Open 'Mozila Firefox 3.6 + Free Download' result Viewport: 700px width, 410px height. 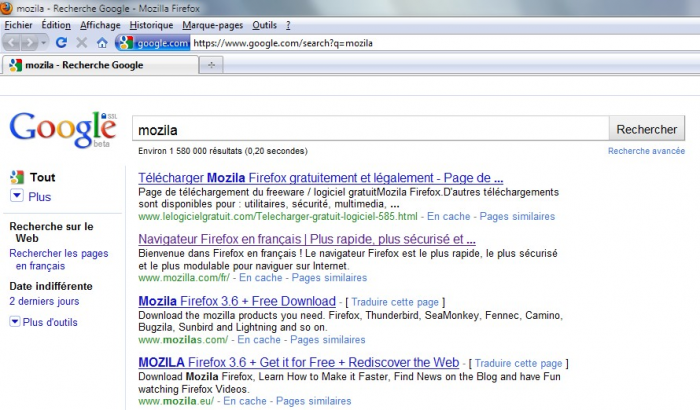coord(237,301)
